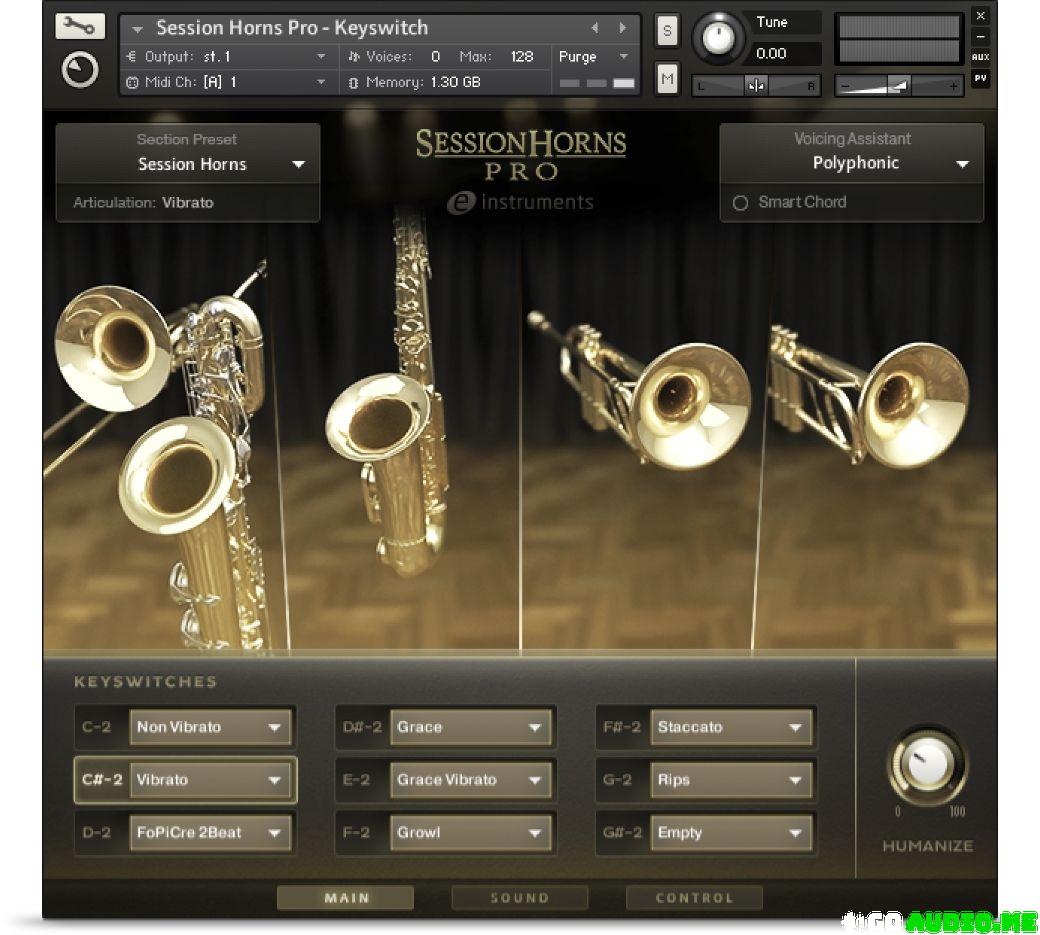Click the E-2 keyswitch label
Viewport: 1040px width, 935px height.
[x=356, y=780]
